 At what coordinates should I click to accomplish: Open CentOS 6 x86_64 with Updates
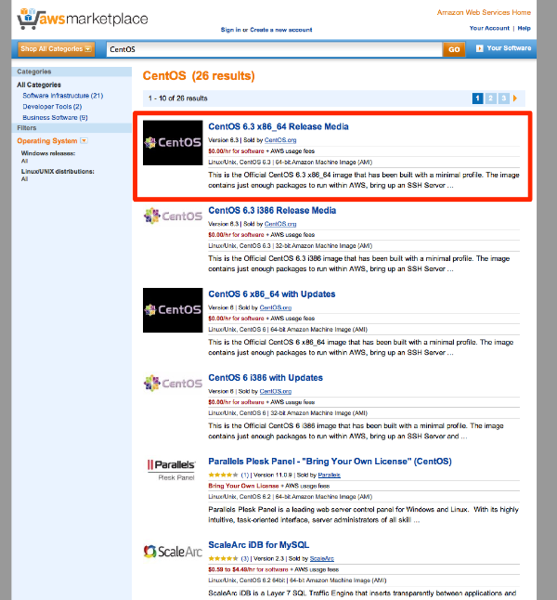pyautogui.click(x=272, y=294)
